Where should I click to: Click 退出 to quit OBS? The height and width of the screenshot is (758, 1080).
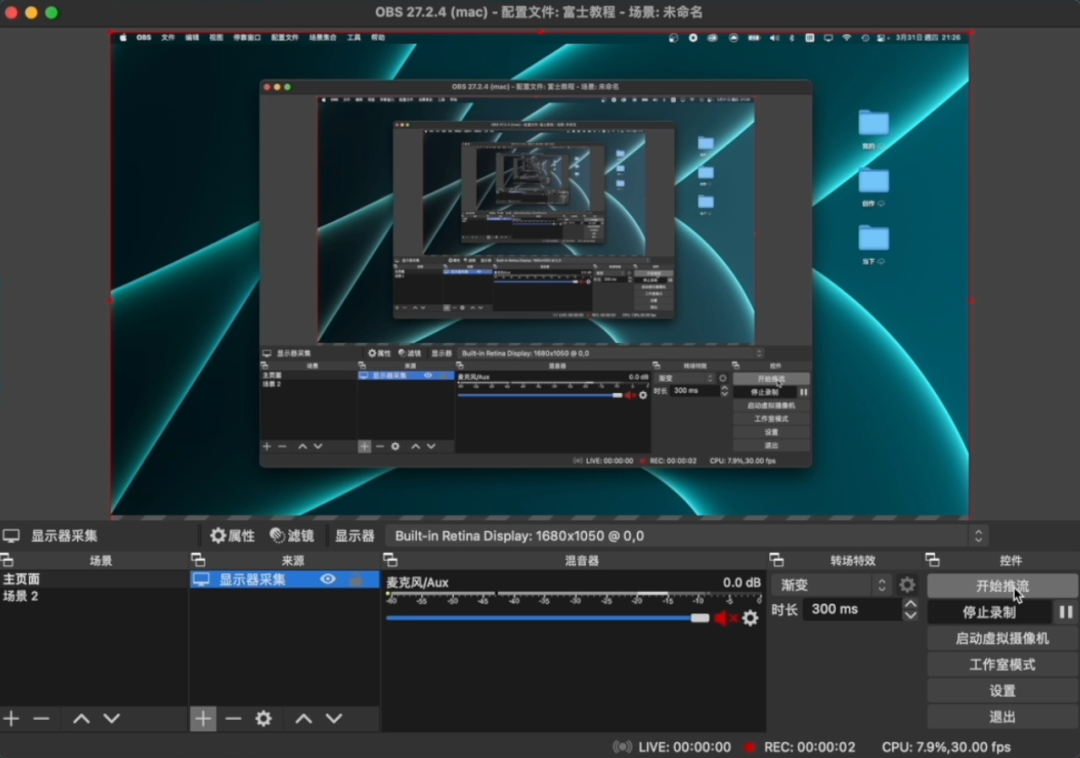tap(1002, 717)
